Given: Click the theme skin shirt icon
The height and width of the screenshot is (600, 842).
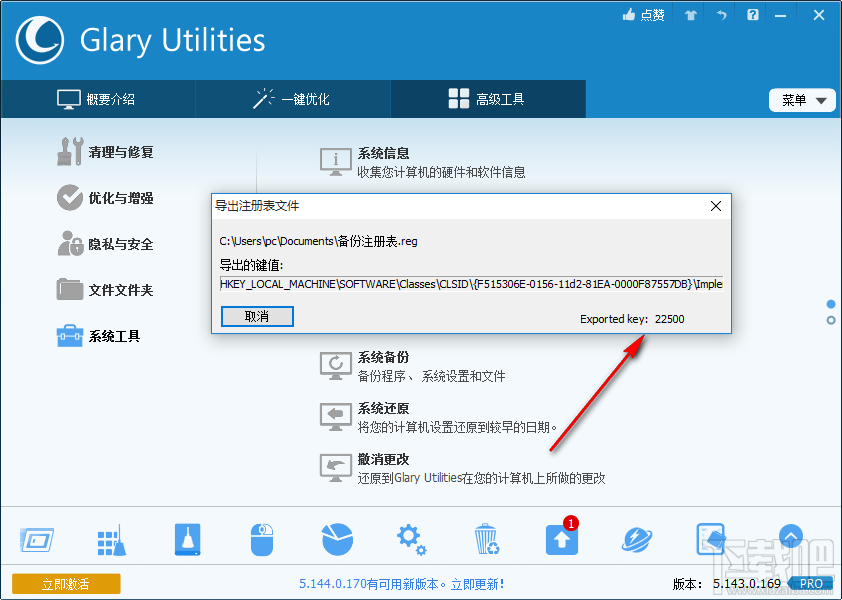Looking at the screenshot, I should click(690, 15).
